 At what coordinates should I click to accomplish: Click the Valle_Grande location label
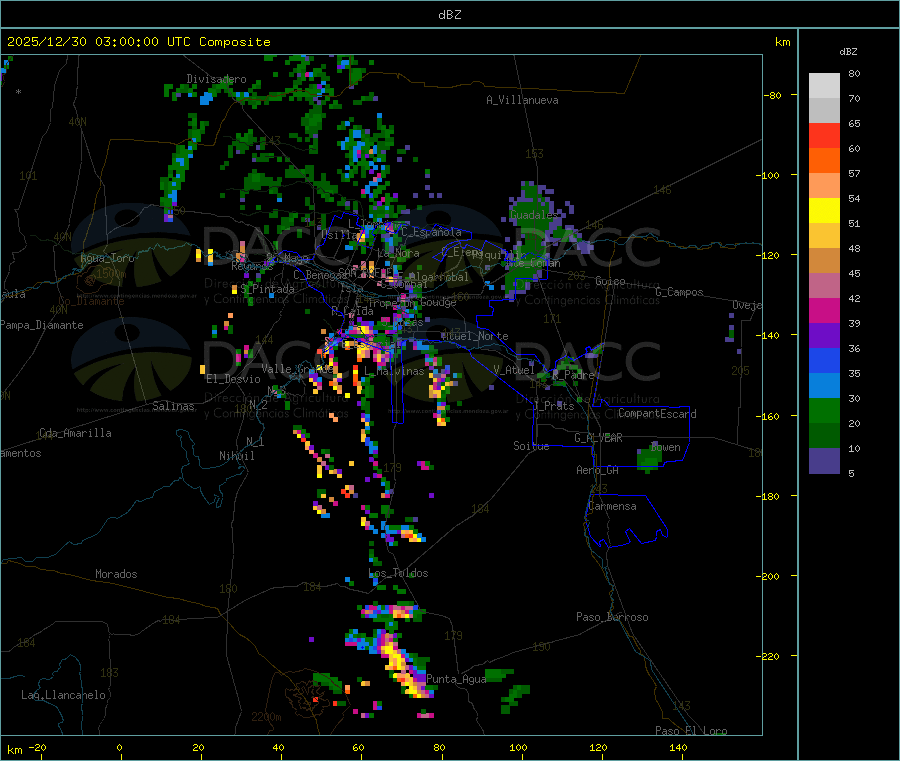[295, 369]
